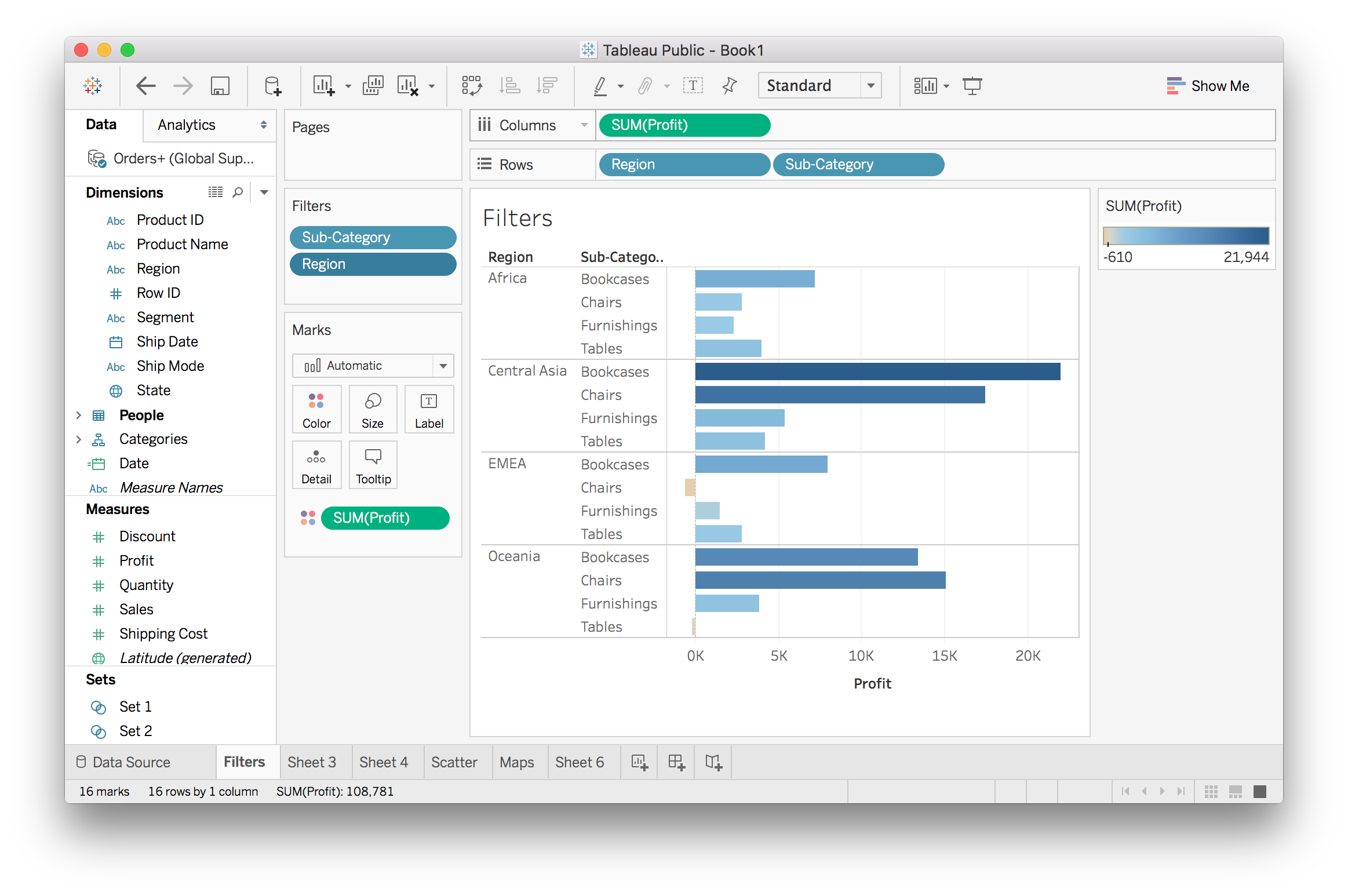The image size is (1348, 896).
Task: Open the Color marks card
Action: [316, 409]
